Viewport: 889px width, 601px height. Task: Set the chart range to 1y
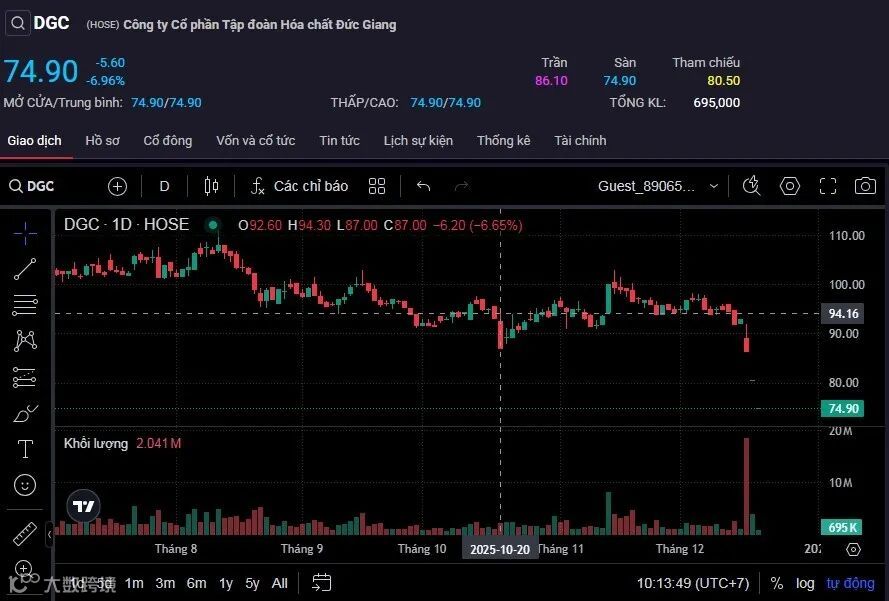[x=226, y=583]
